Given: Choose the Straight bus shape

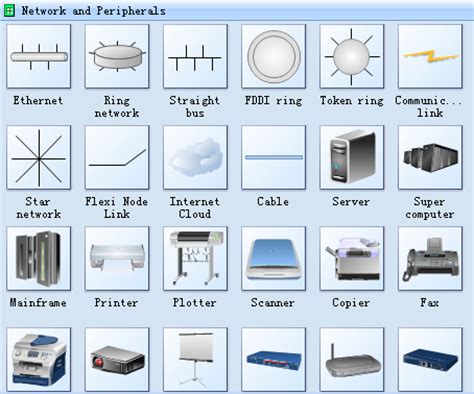Looking at the screenshot, I should 195,56.
